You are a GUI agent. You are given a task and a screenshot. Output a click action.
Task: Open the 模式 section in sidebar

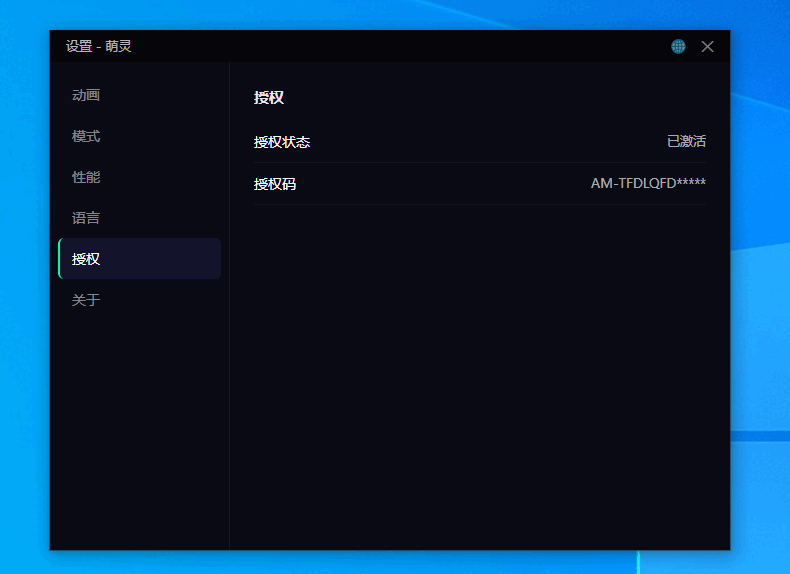tap(140, 136)
